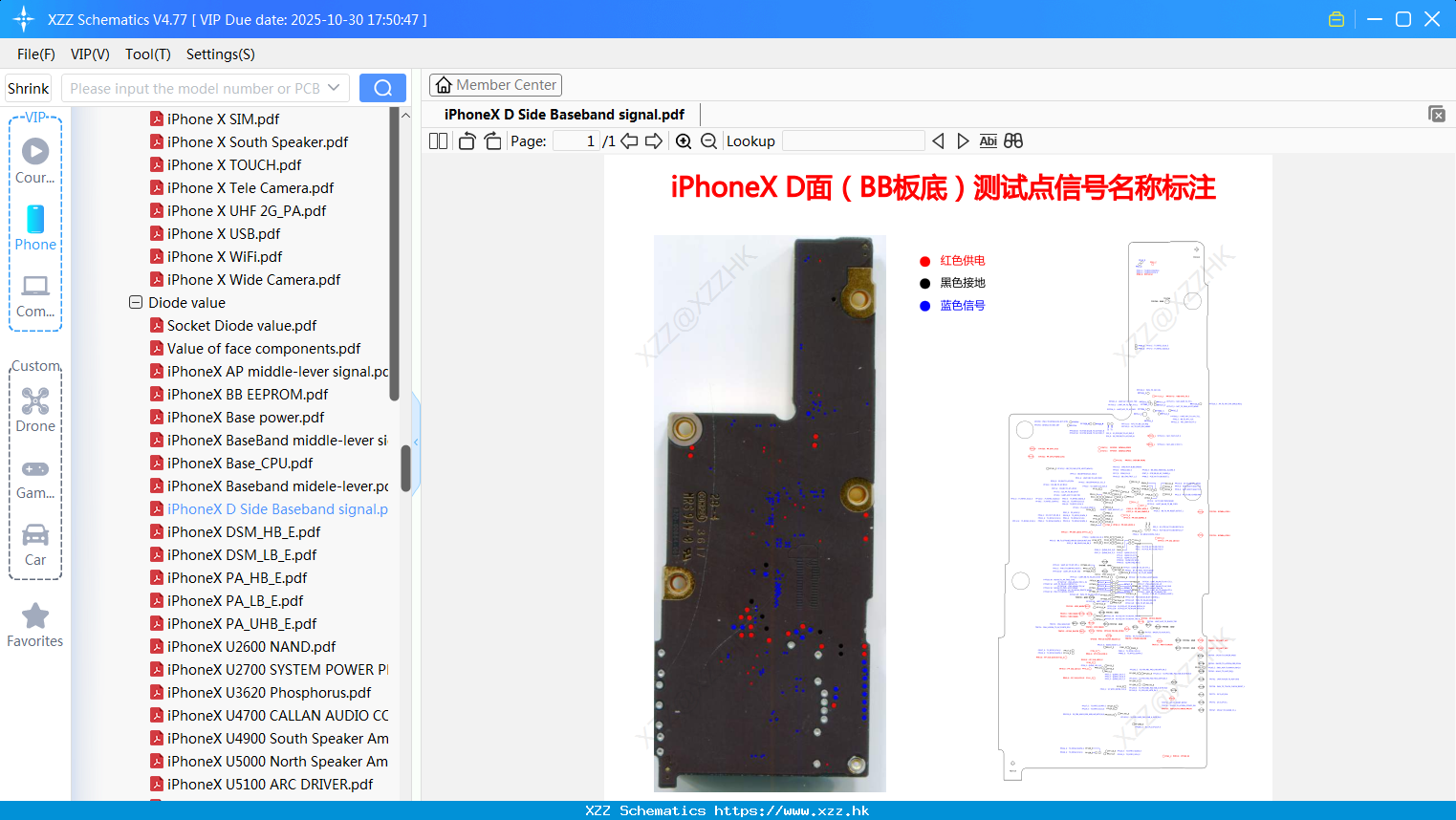Image resolution: width=1456 pixels, height=820 pixels.
Task: Go to the previous page arrow
Action: click(x=629, y=141)
